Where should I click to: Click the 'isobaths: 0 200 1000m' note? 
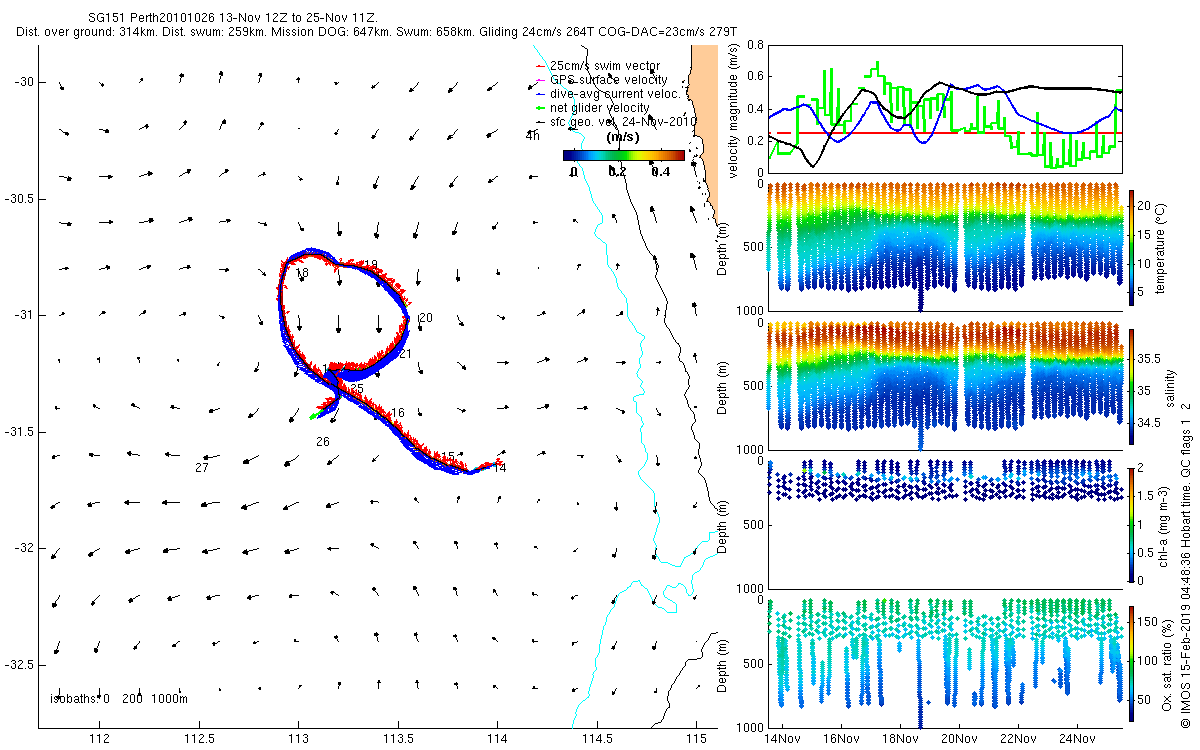(119, 699)
